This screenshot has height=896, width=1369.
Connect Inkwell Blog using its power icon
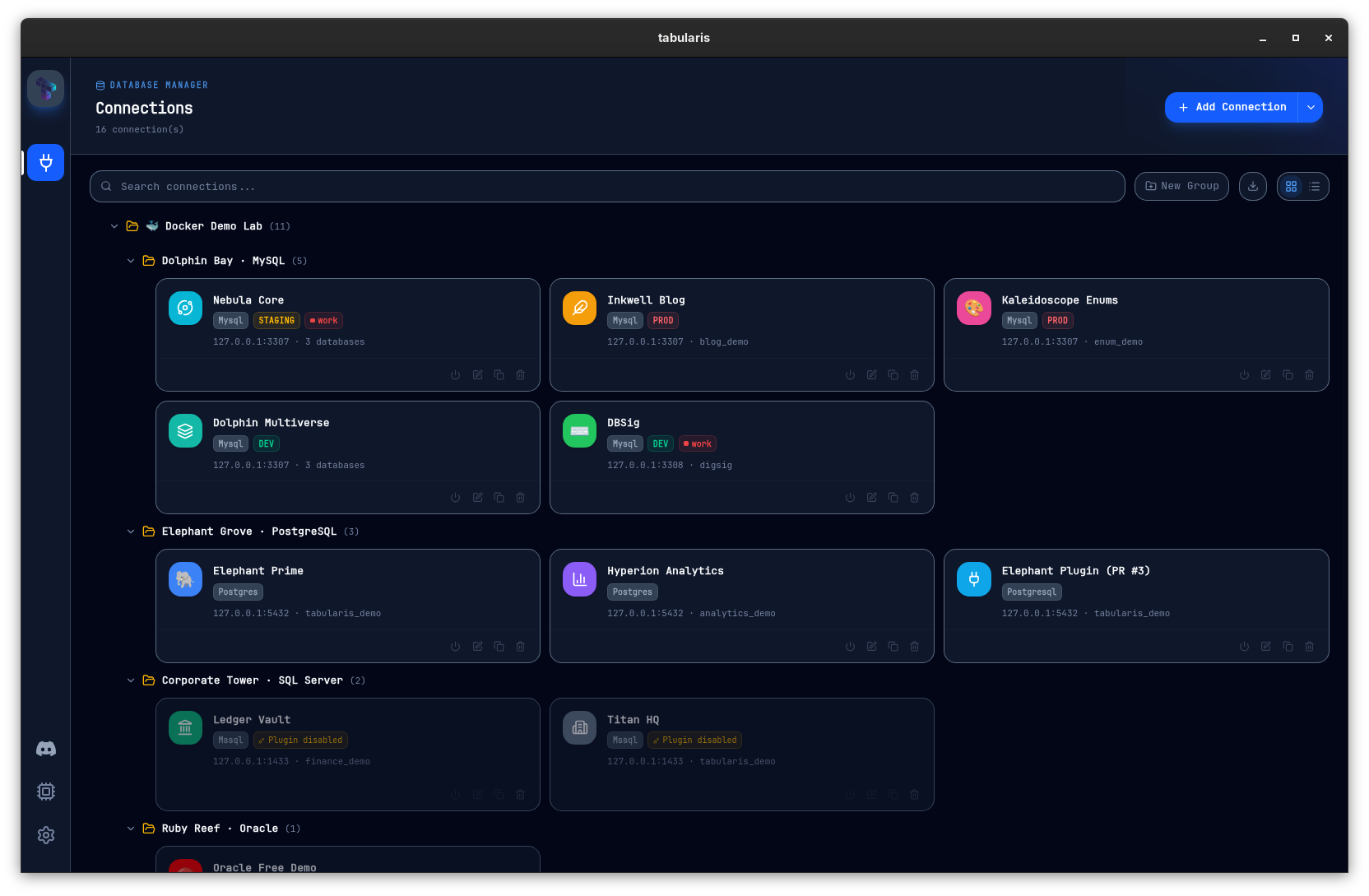click(x=850, y=375)
